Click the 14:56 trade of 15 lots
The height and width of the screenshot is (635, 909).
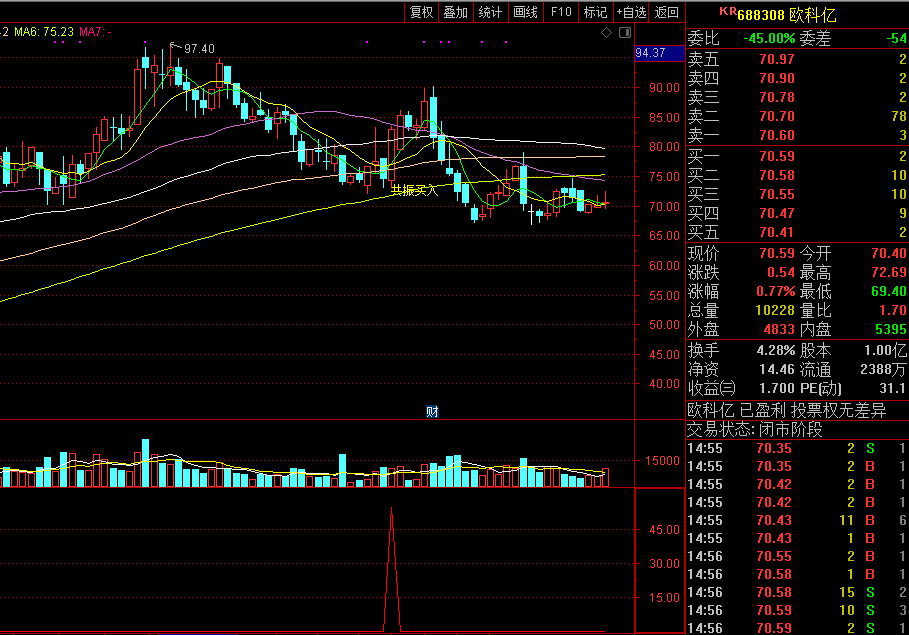click(x=797, y=592)
